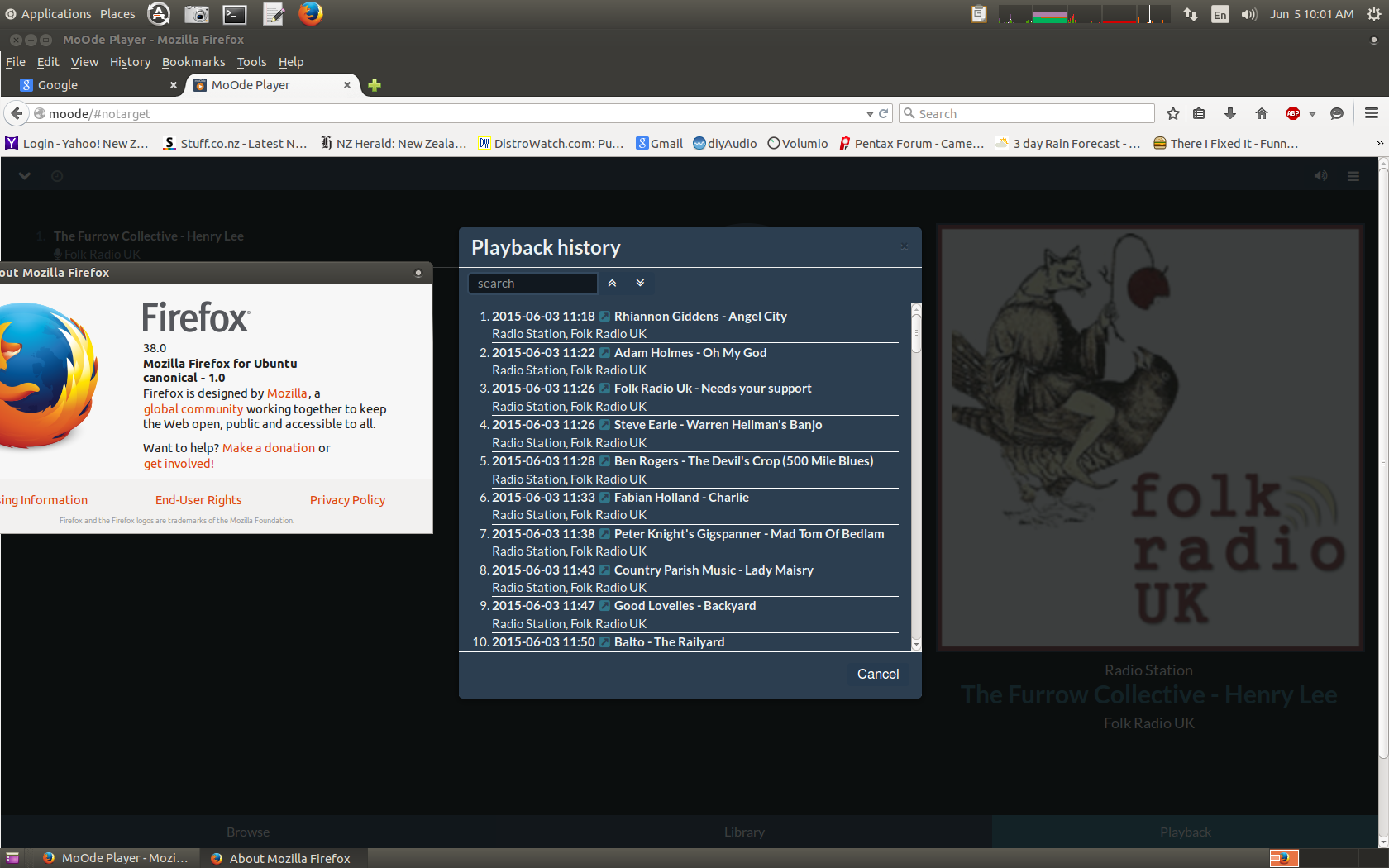The height and width of the screenshot is (868, 1389).
Task: Cancel the Playback history dialog
Action: 878,675
